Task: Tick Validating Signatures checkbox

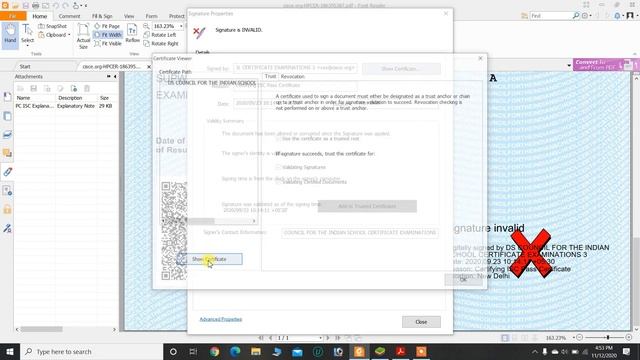Action: pos(278,167)
